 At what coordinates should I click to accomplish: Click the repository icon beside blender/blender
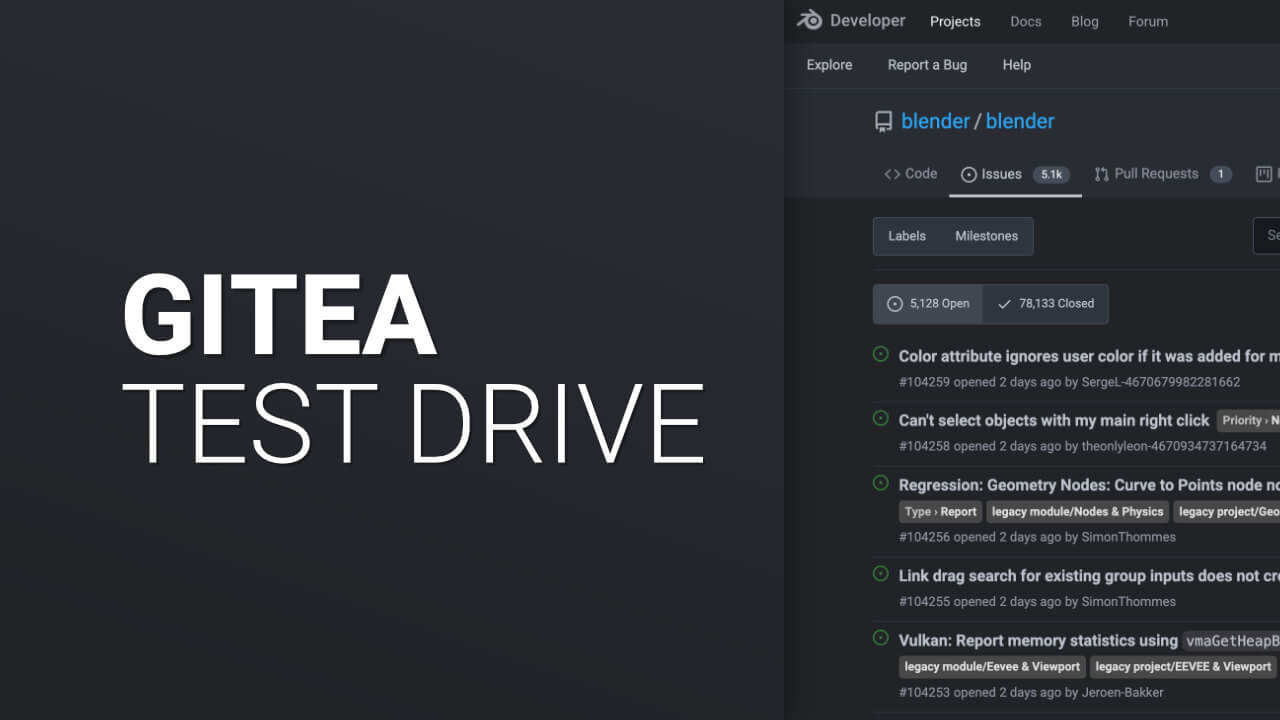[x=883, y=122]
